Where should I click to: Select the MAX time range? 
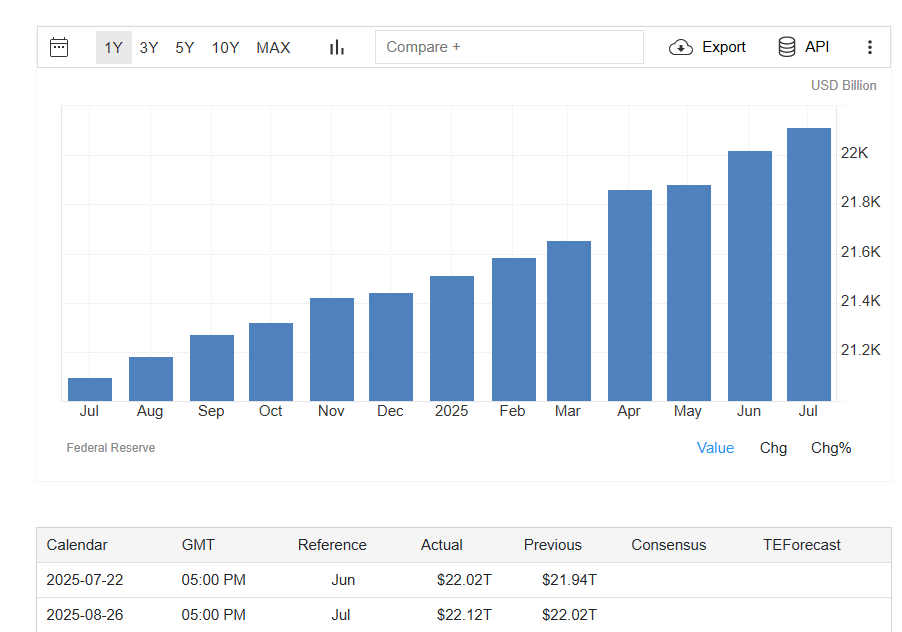click(x=273, y=47)
